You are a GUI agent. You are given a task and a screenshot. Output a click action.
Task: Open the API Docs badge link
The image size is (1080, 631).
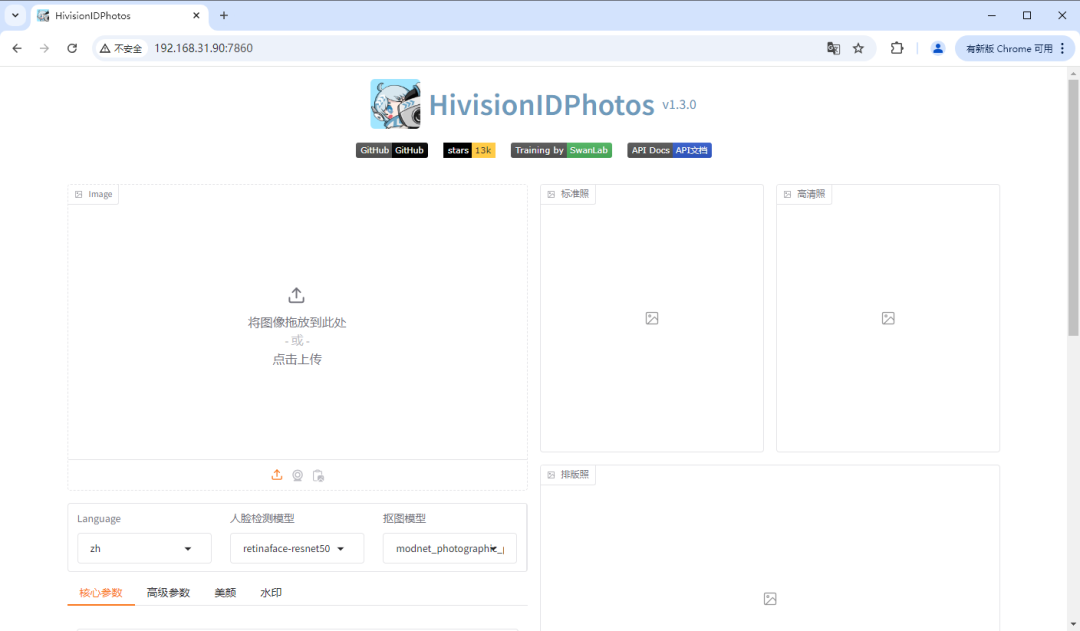[669, 150]
